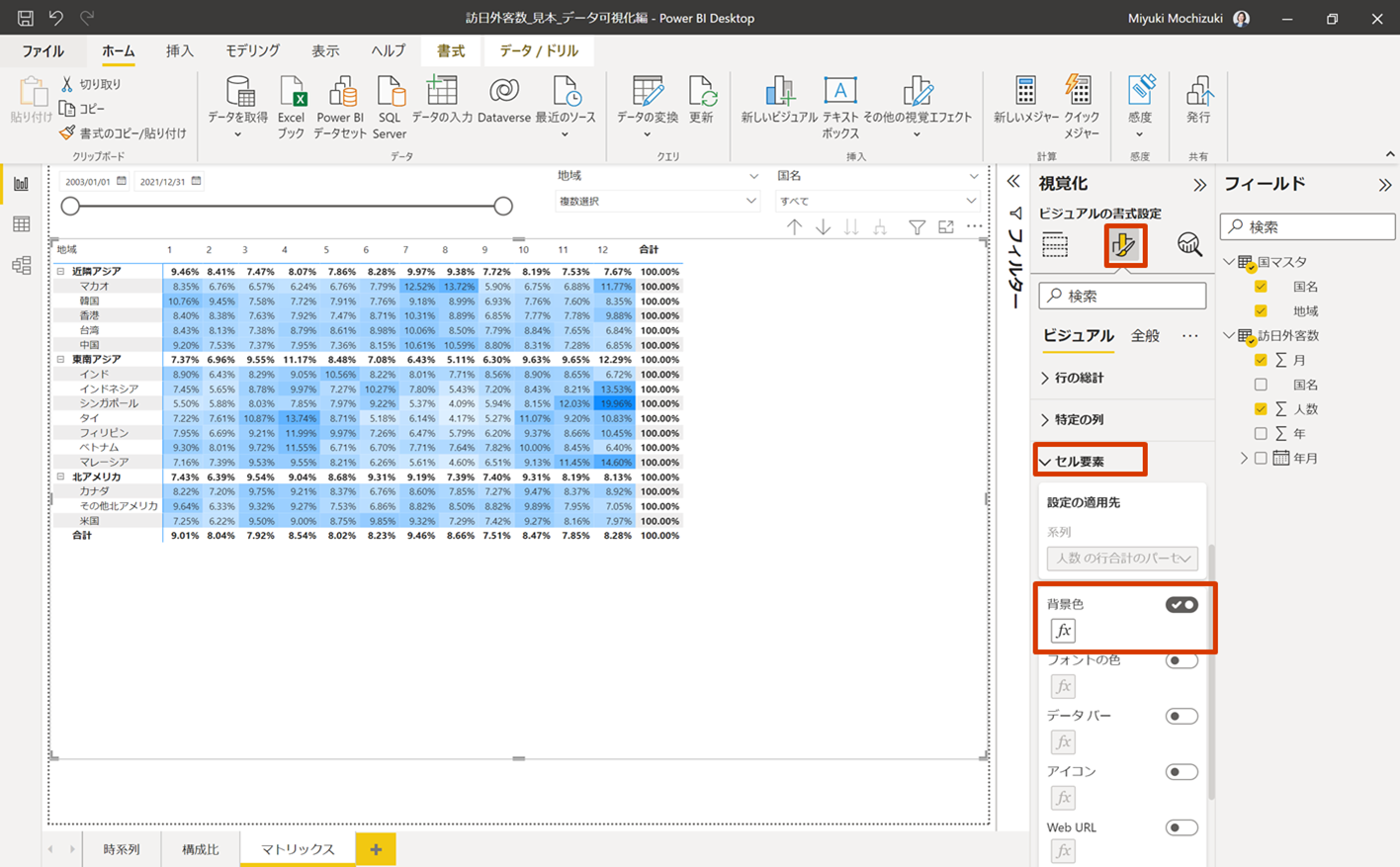Switch to 時系列 page tab
Viewport: 1400px width, 867px height.
tap(122, 849)
